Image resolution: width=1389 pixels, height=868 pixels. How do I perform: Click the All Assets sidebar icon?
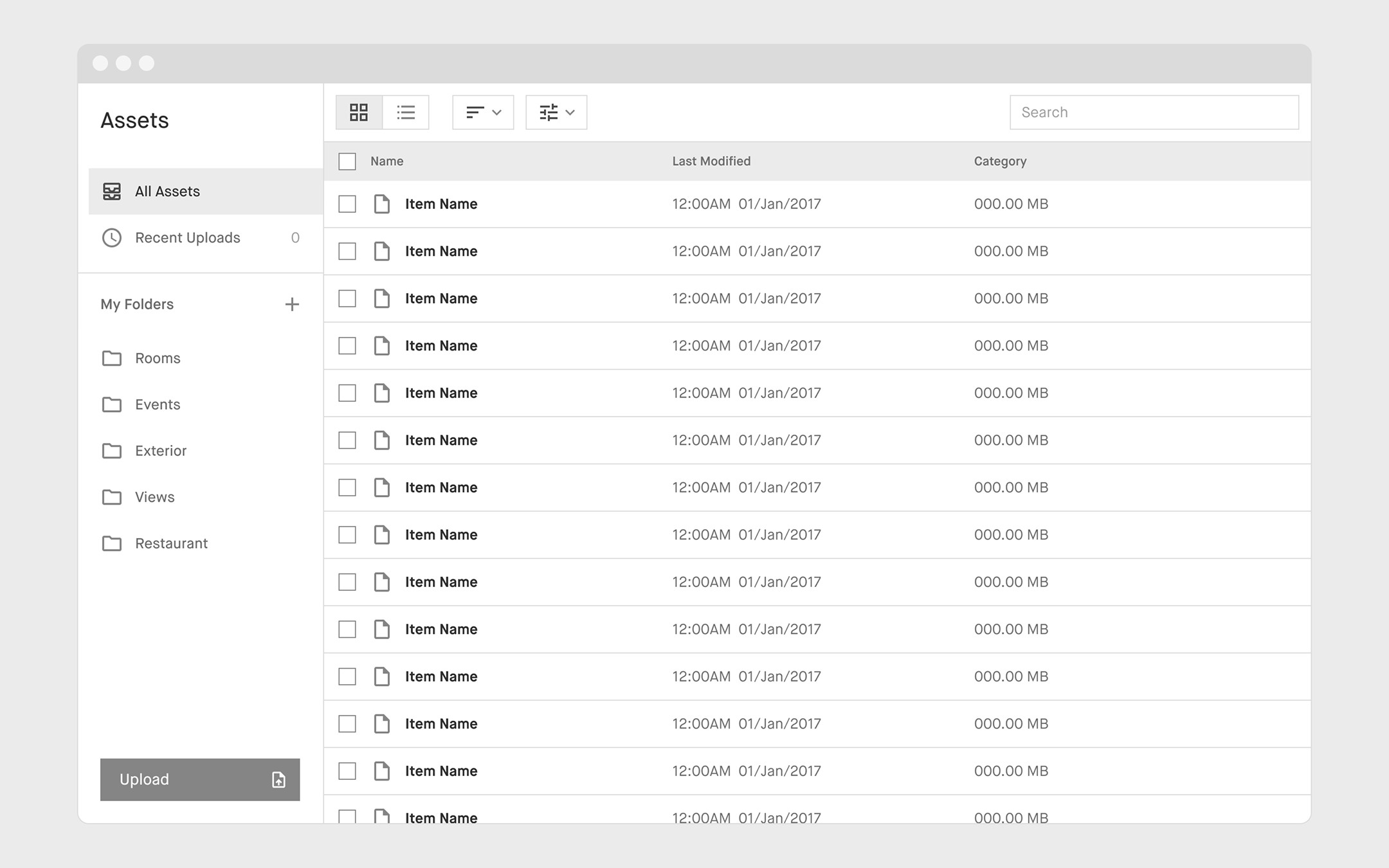(113, 191)
